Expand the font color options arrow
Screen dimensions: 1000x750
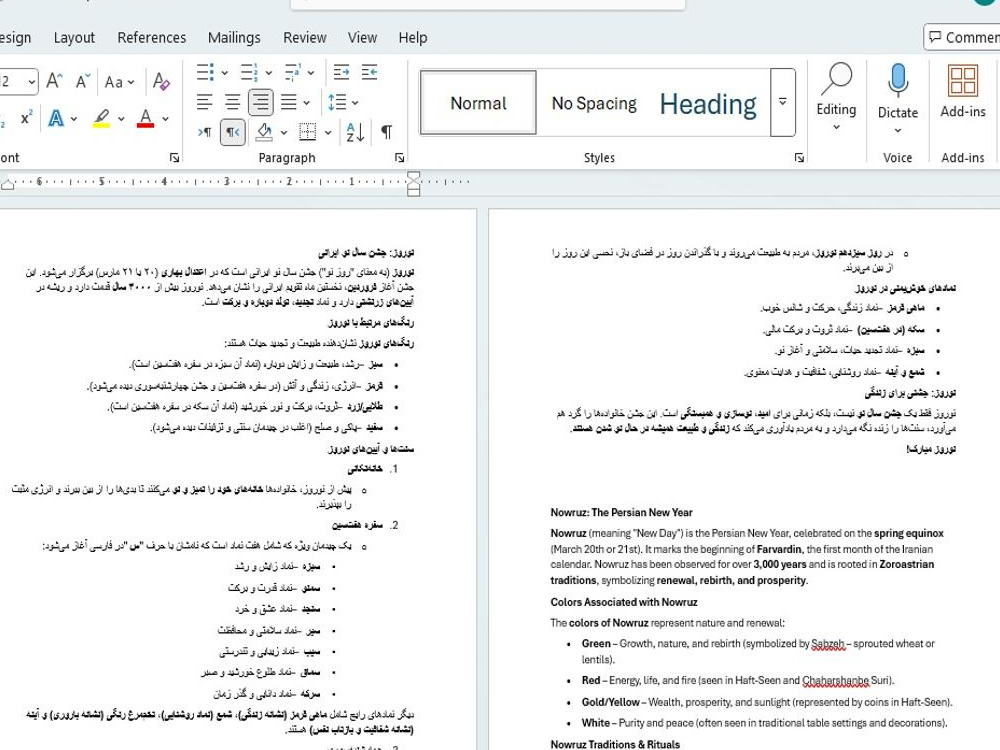165,119
